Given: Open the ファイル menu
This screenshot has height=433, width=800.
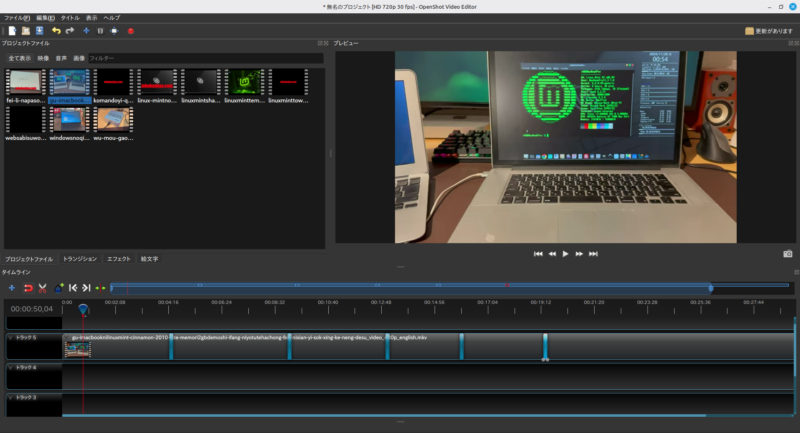Looking at the screenshot, I should tap(17, 18).
